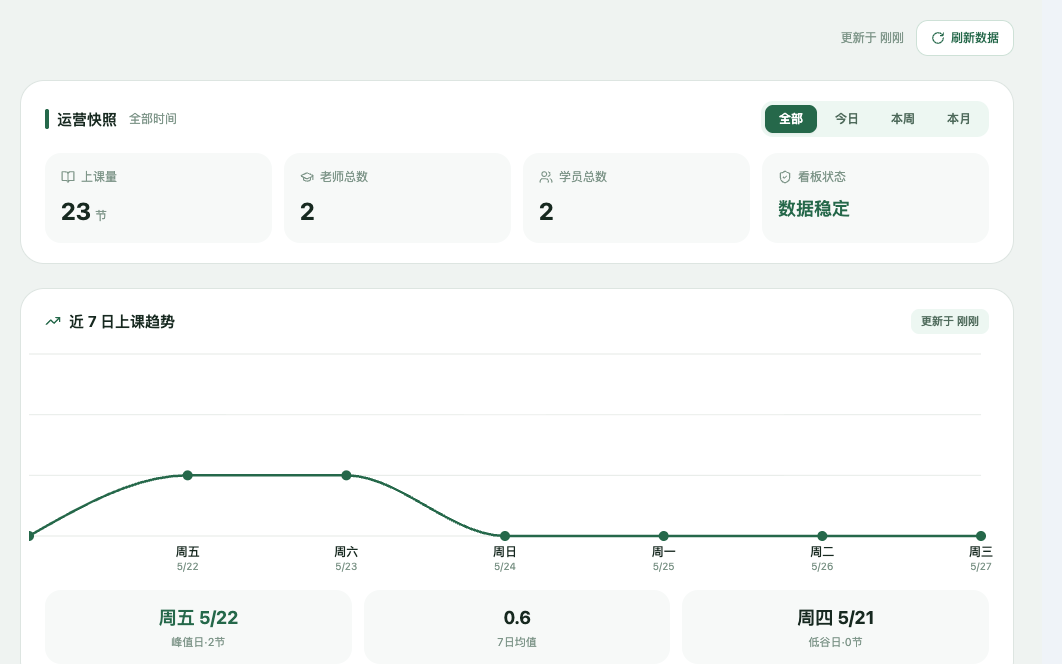This screenshot has width=1062, height=664.
Task: Switch to the 本月 filter tab
Action: pos(958,119)
